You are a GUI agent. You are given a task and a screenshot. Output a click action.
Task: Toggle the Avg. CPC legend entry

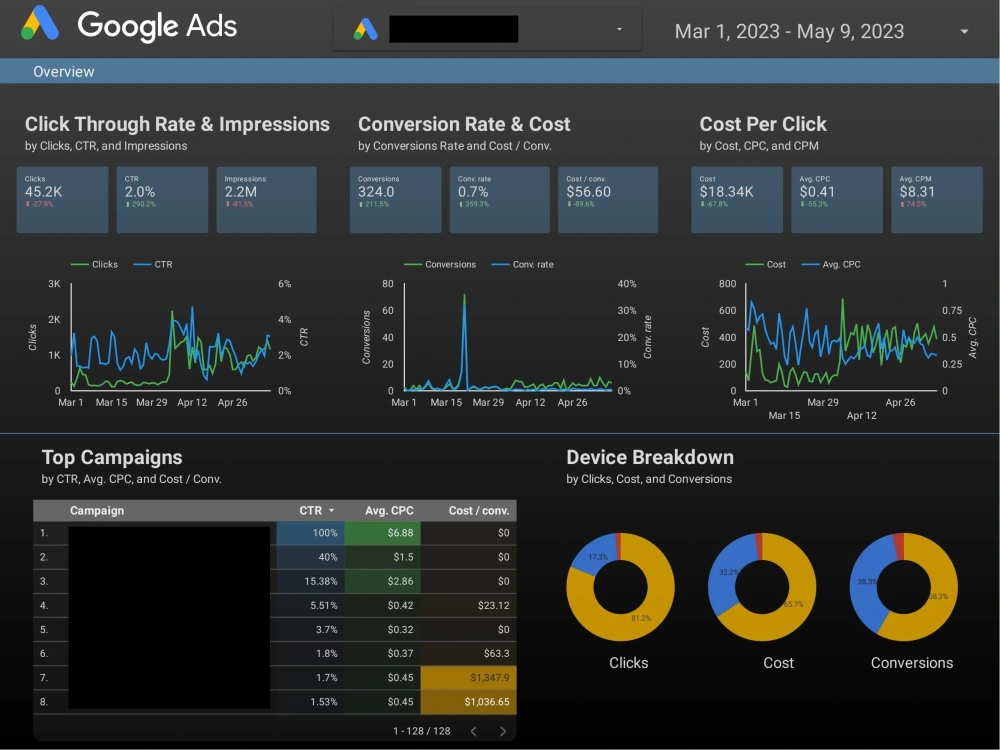[831, 264]
